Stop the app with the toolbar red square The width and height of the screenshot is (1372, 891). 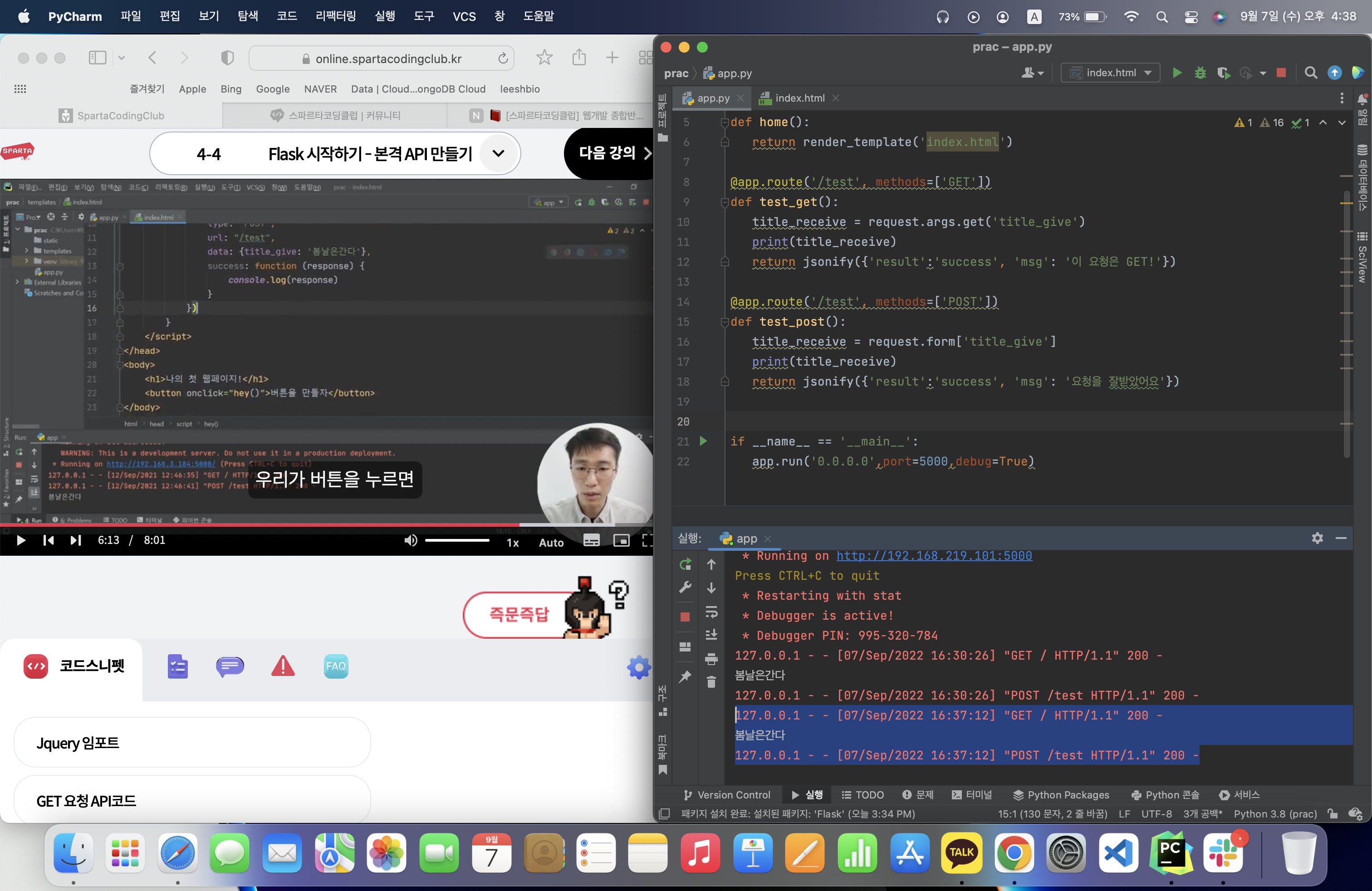point(1281,73)
